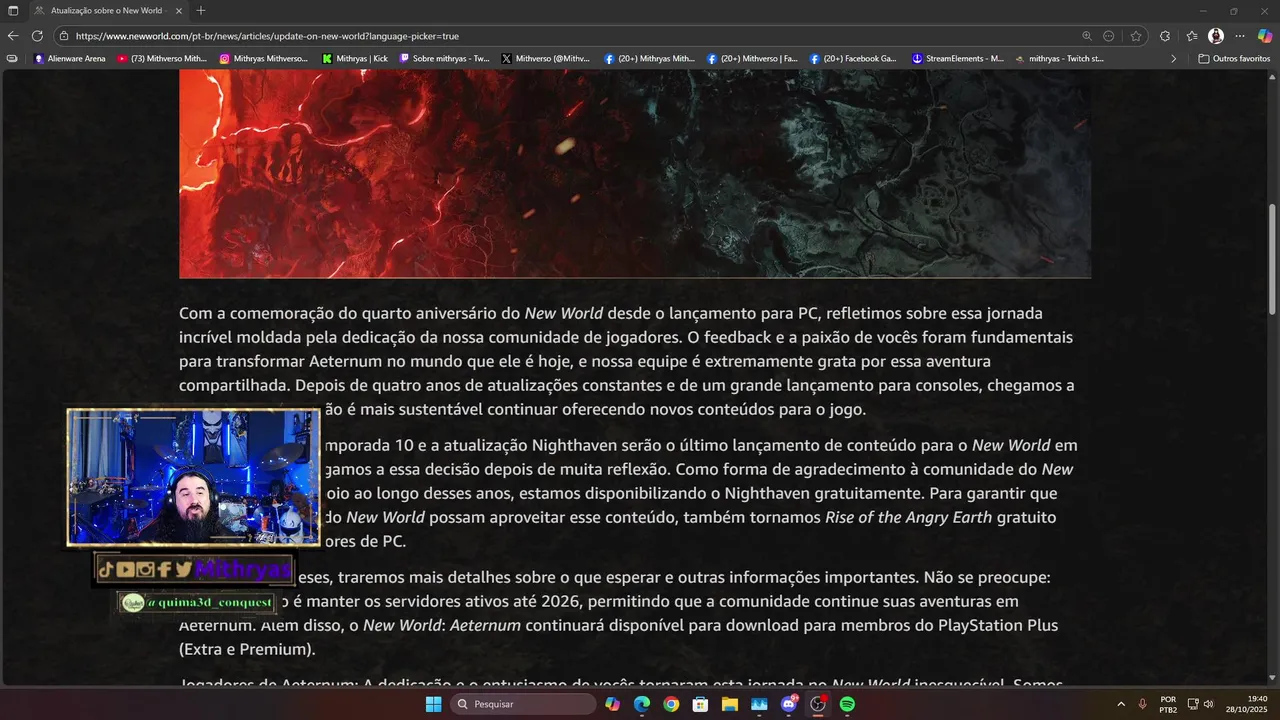The height and width of the screenshot is (720, 1280).
Task: Open the Facebook (20+) Mithverso | Fa bookmark
Action: [x=753, y=59]
